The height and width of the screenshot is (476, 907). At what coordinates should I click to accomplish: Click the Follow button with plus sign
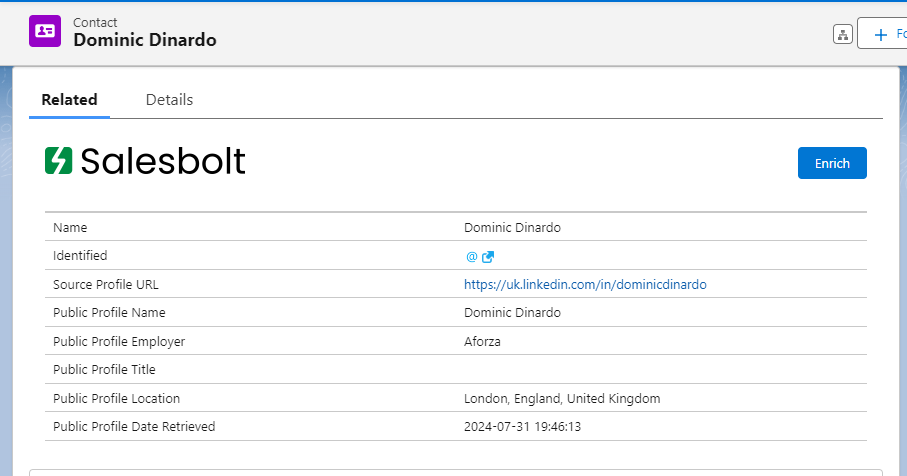pos(882,34)
